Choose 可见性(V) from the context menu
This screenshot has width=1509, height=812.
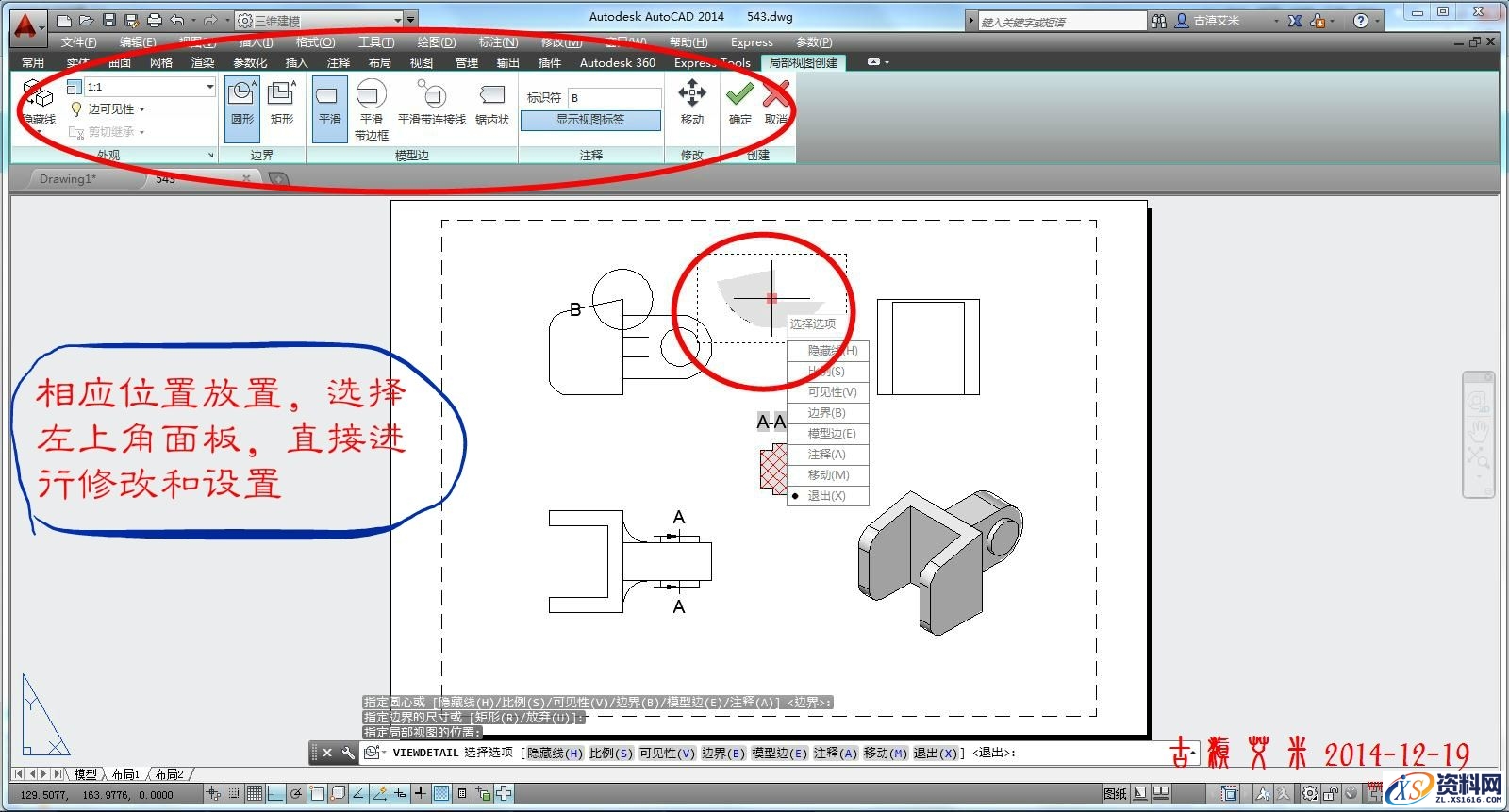click(x=832, y=392)
